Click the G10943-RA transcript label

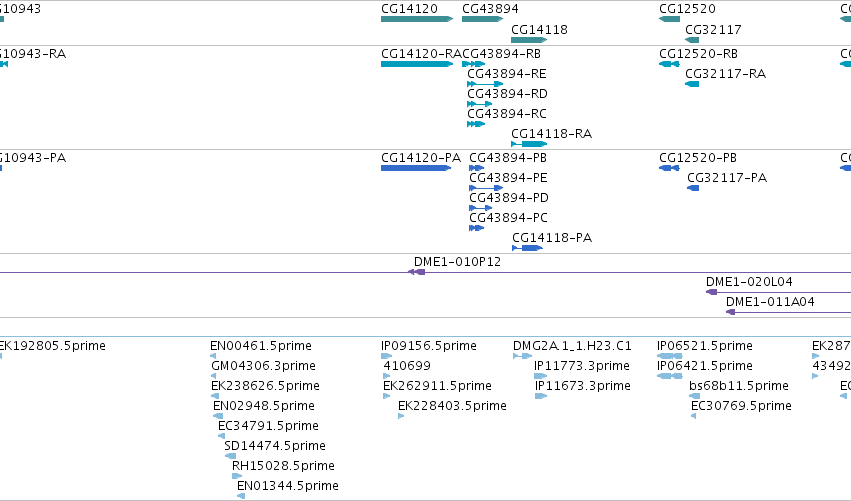[33, 54]
